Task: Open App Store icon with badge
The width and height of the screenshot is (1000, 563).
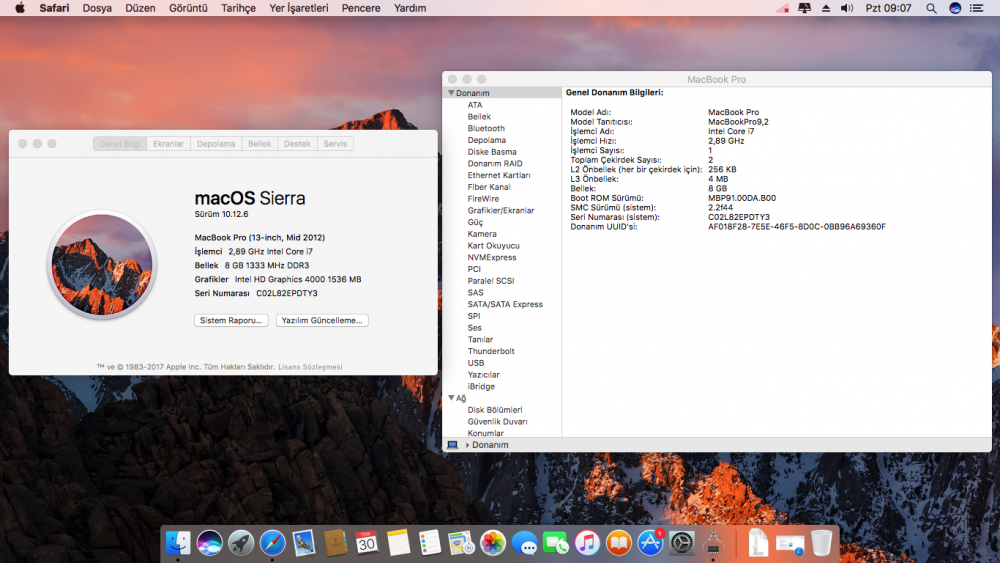Action: coord(651,543)
